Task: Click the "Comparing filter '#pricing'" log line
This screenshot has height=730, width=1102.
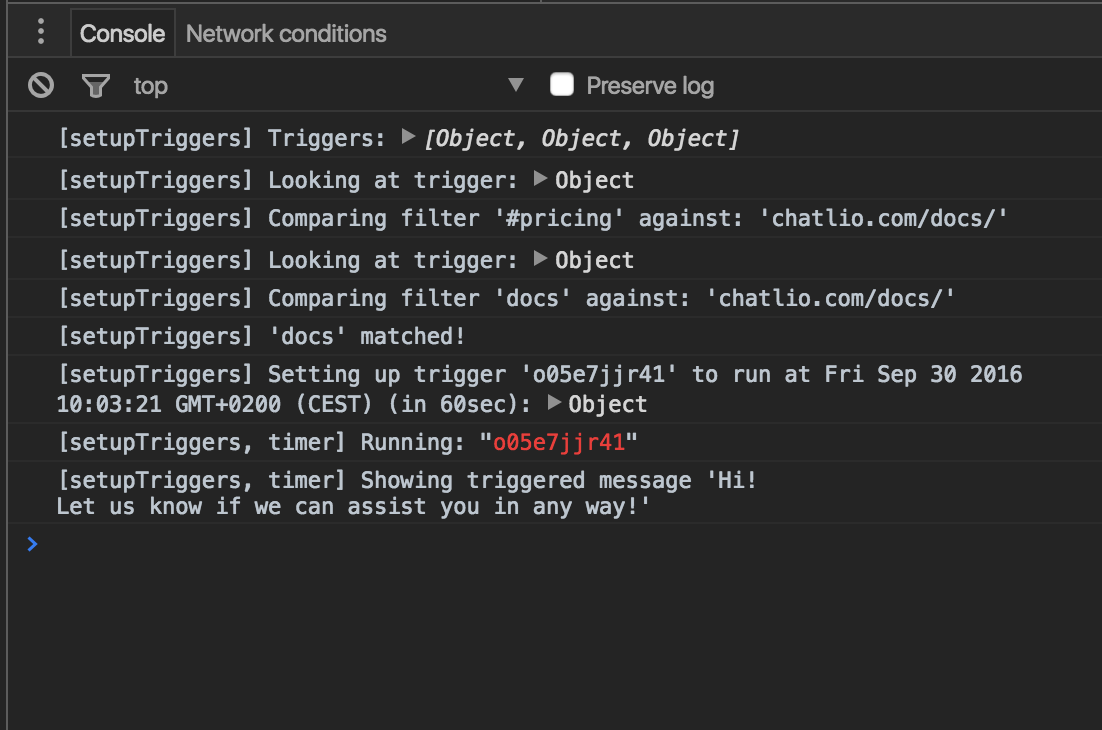Action: click(x=555, y=218)
